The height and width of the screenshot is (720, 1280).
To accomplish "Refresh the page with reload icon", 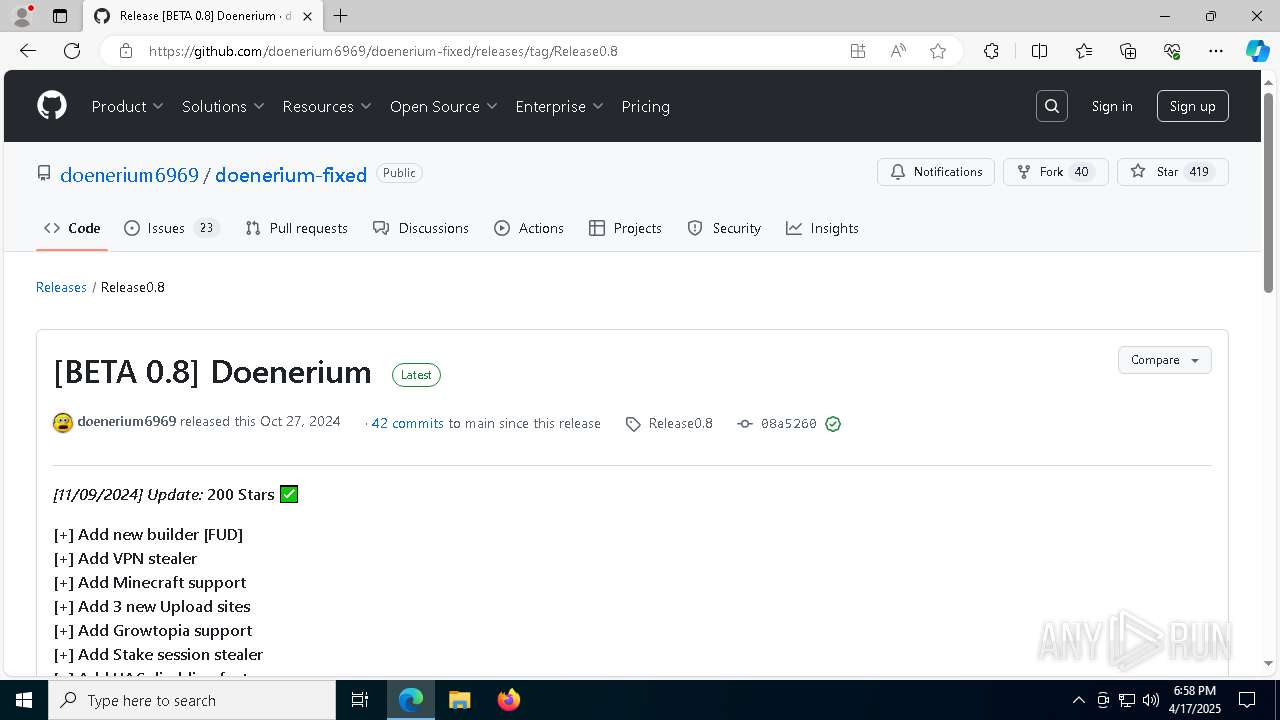I will (72, 51).
